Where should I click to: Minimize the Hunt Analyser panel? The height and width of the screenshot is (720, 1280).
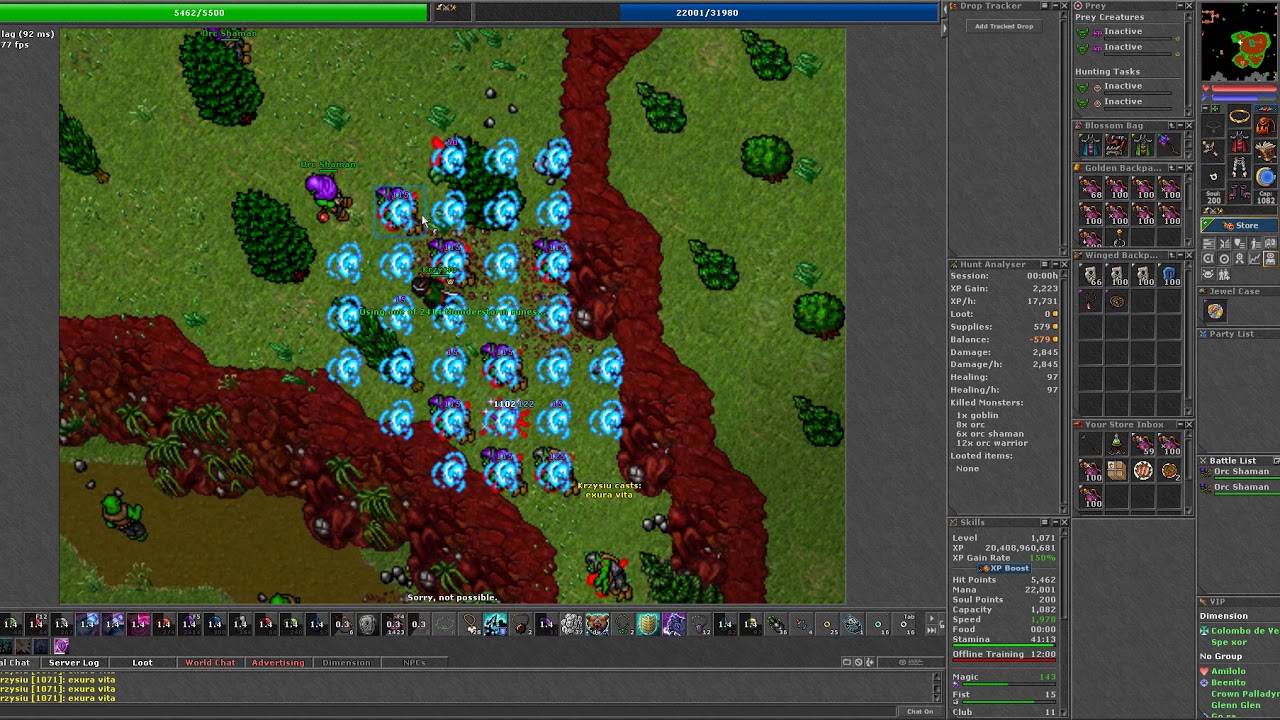[1057, 265]
